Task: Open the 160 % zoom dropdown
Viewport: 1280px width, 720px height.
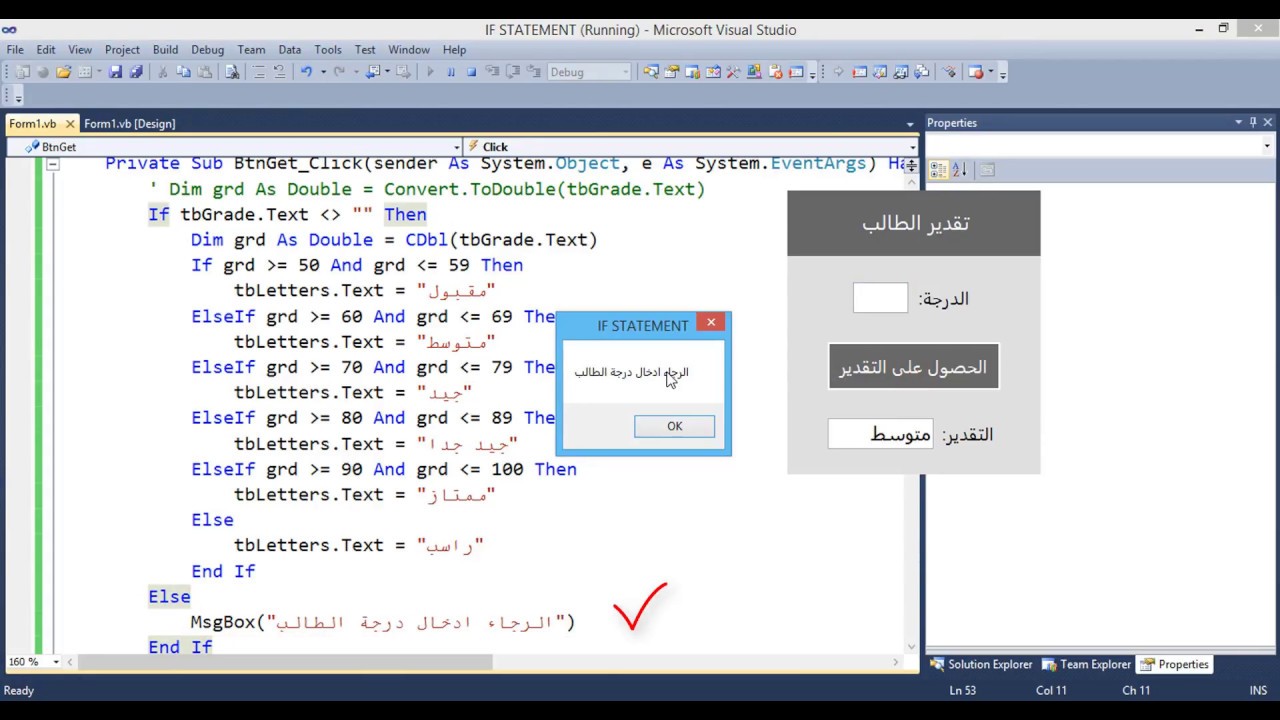Action: 56,662
